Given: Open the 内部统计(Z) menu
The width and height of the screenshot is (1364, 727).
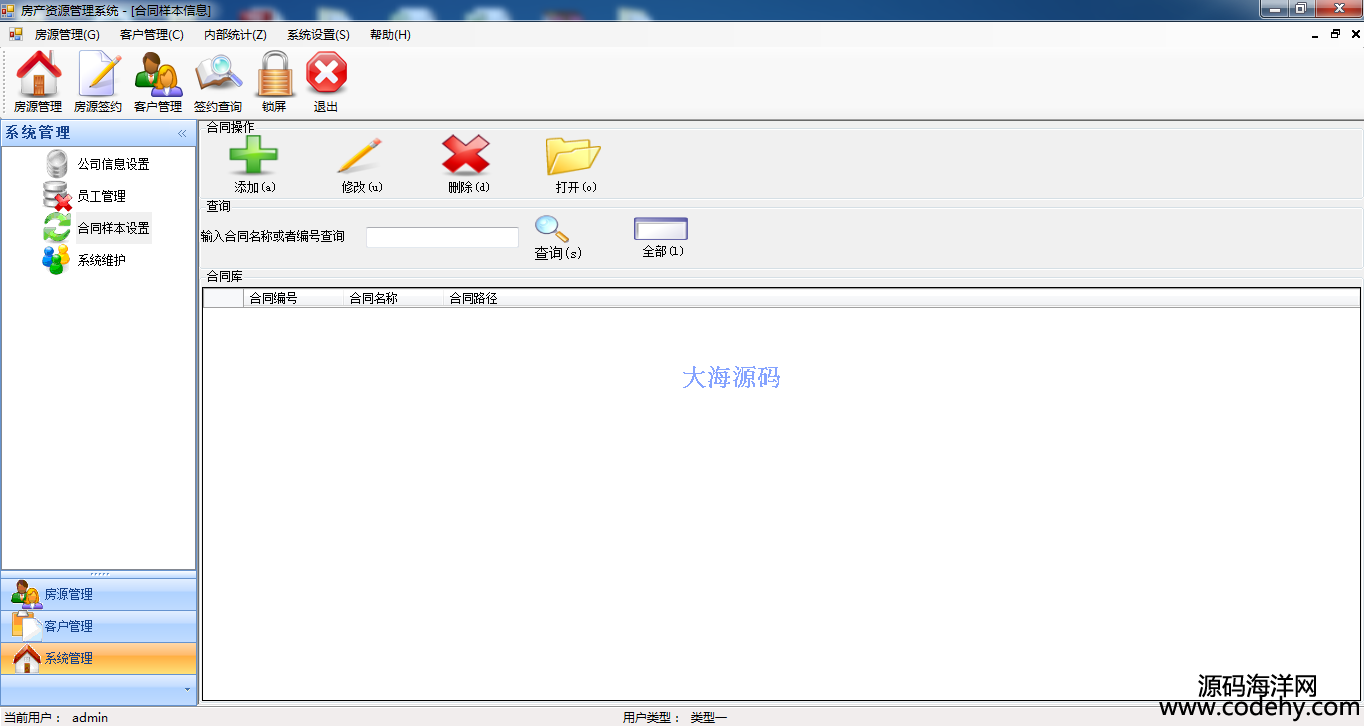Looking at the screenshot, I should click(x=235, y=35).
